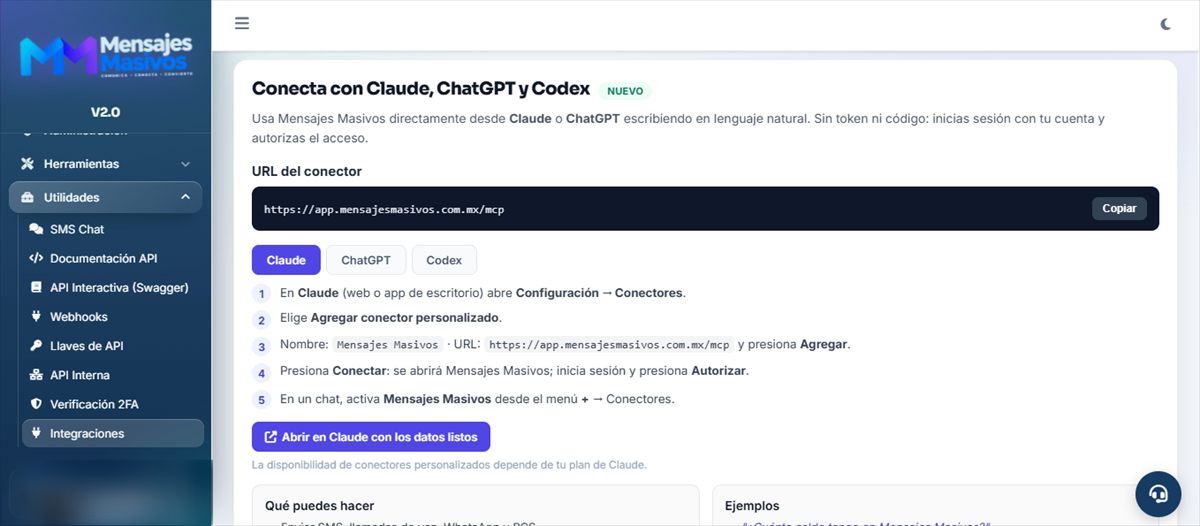Screen dimensions: 1200x526
Task: Click the URL del conector label
Action: click(307, 171)
